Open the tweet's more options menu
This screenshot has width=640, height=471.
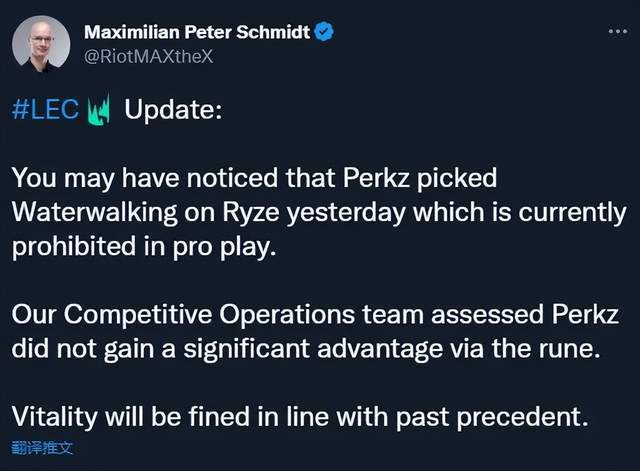pyautogui.click(x=617, y=33)
